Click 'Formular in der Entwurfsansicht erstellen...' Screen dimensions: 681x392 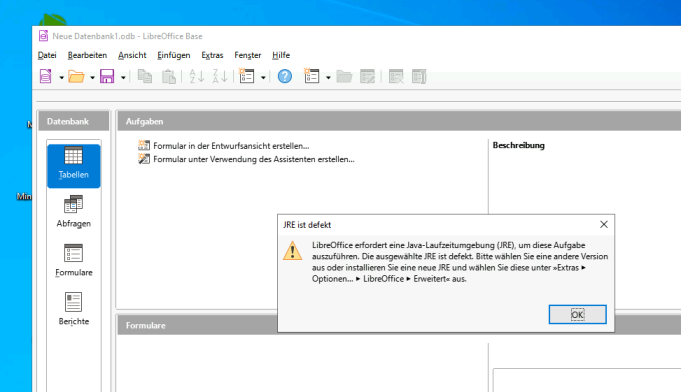pos(231,146)
